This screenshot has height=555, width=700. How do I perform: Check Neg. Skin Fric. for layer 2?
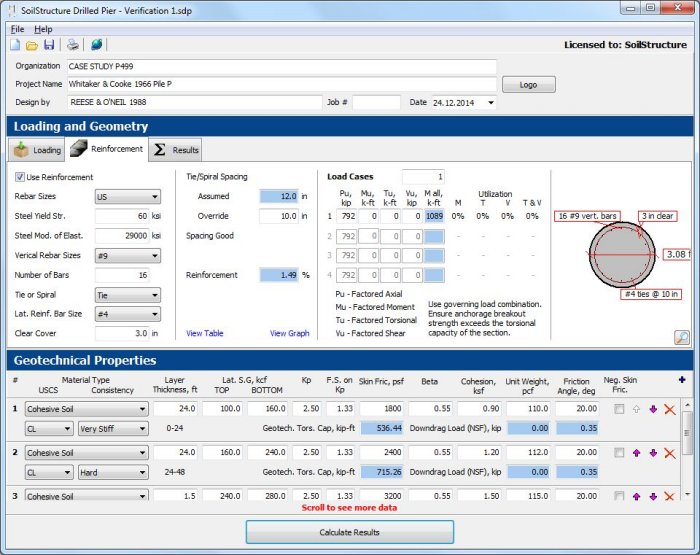(620, 453)
